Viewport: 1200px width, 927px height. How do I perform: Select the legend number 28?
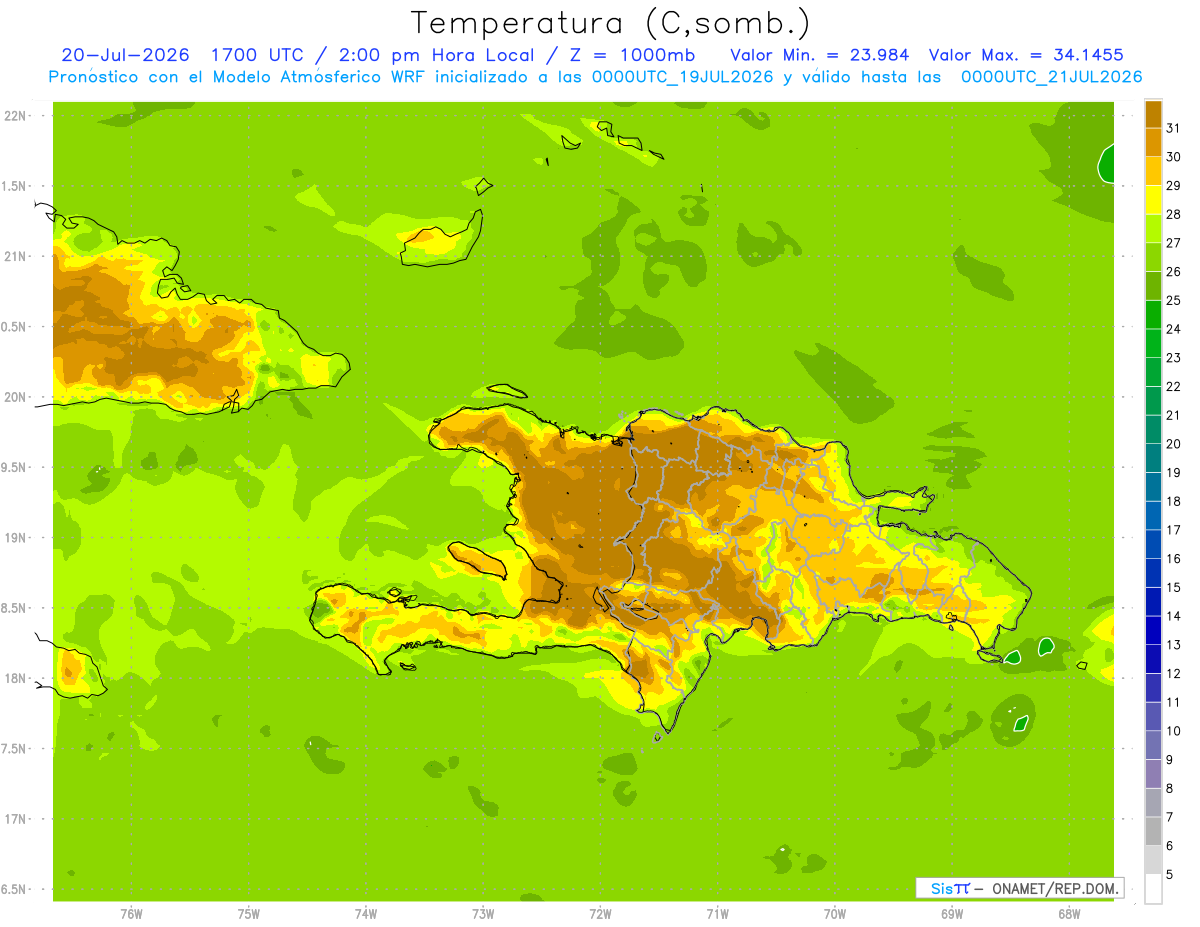(1174, 214)
